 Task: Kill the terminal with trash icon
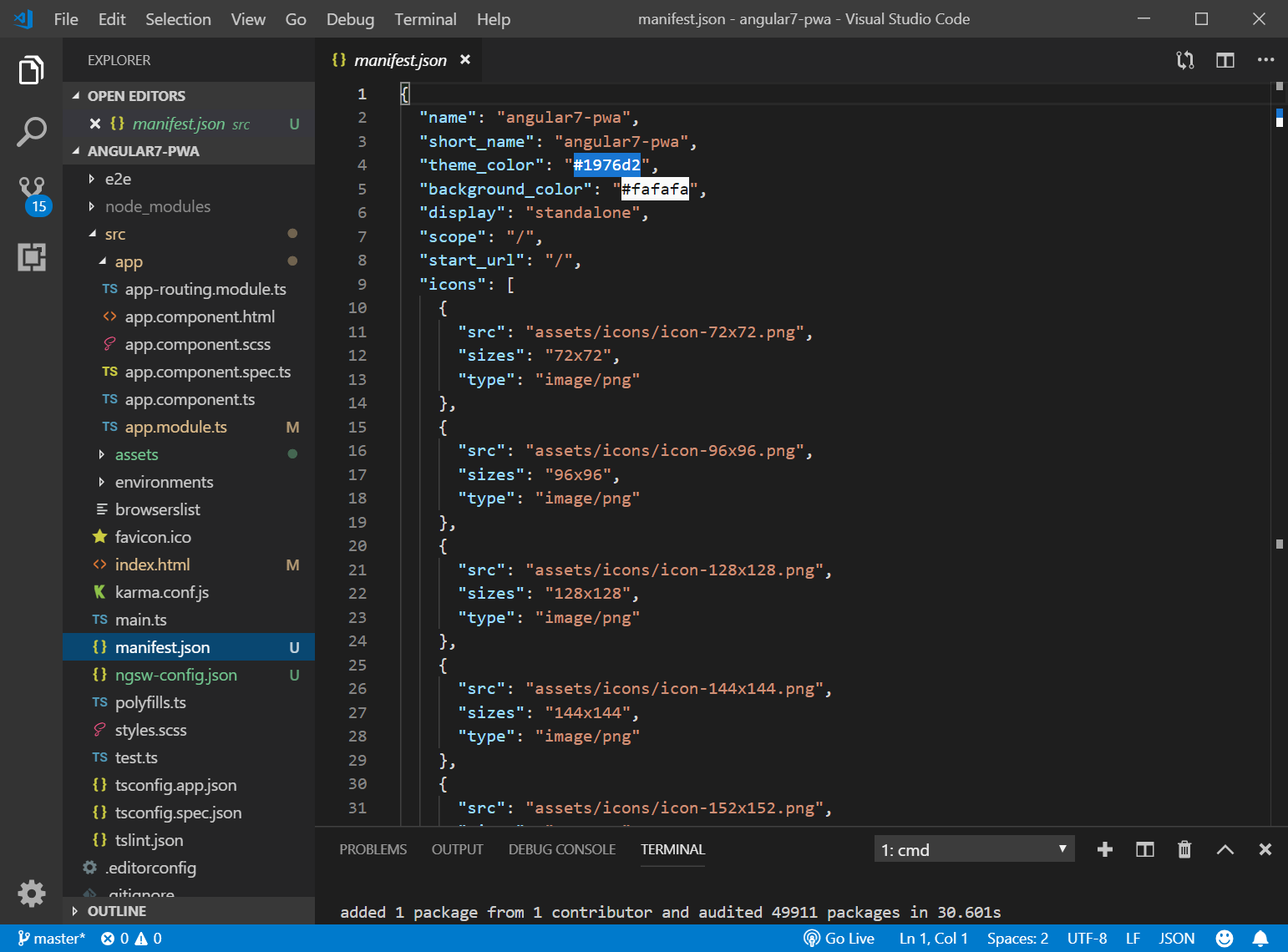[1184, 849]
